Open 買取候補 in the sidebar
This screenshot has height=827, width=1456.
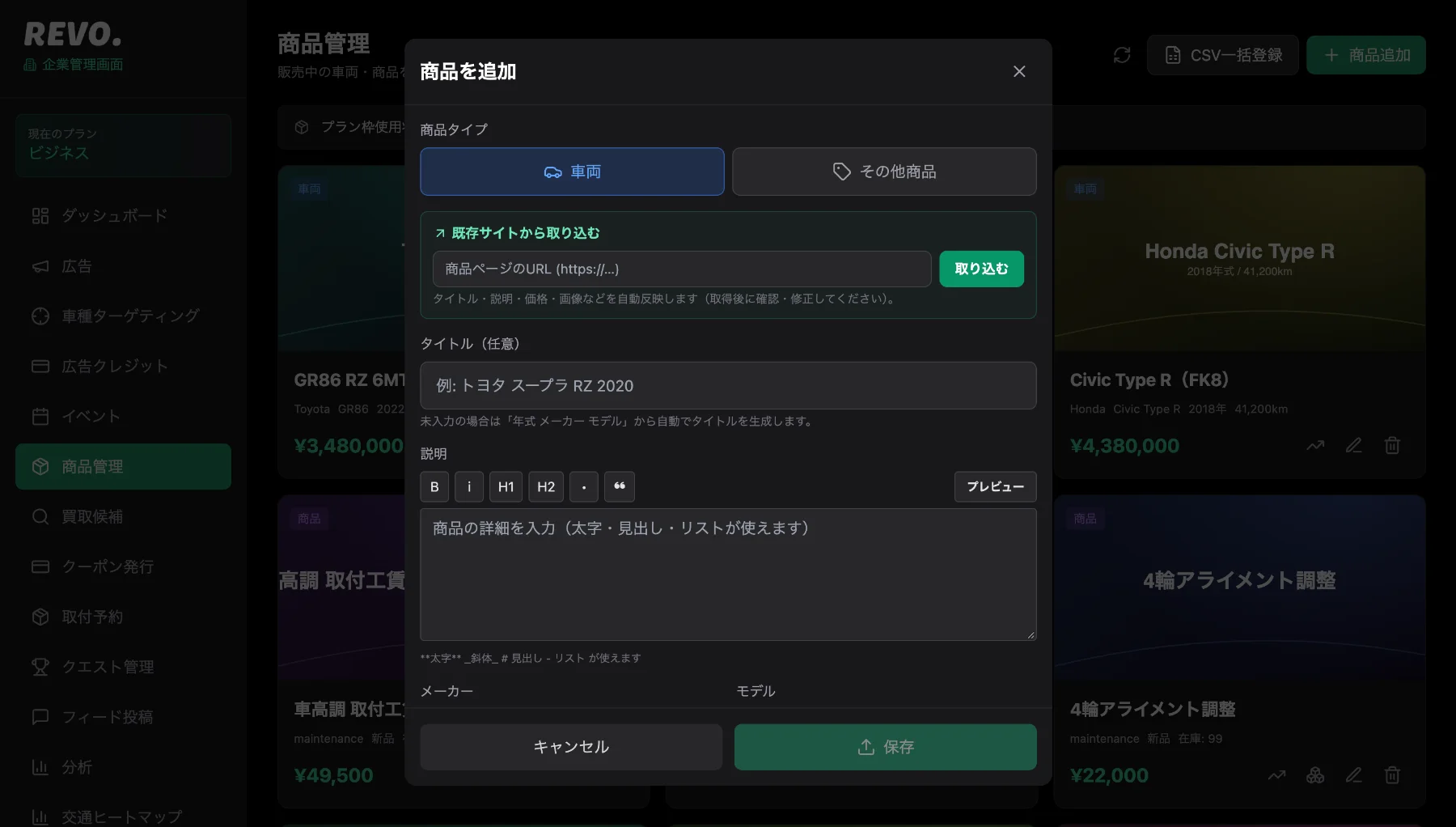point(123,516)
